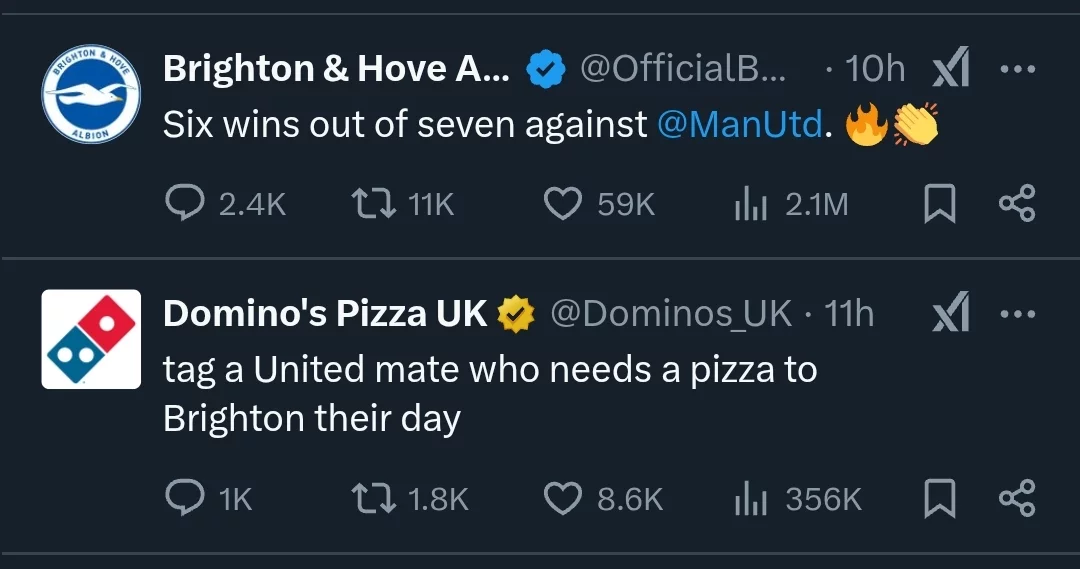Open more options on Domino's tweet
Viewport: 1080px width, 569px height.
pyautogui.click(x=1017, y=315)
